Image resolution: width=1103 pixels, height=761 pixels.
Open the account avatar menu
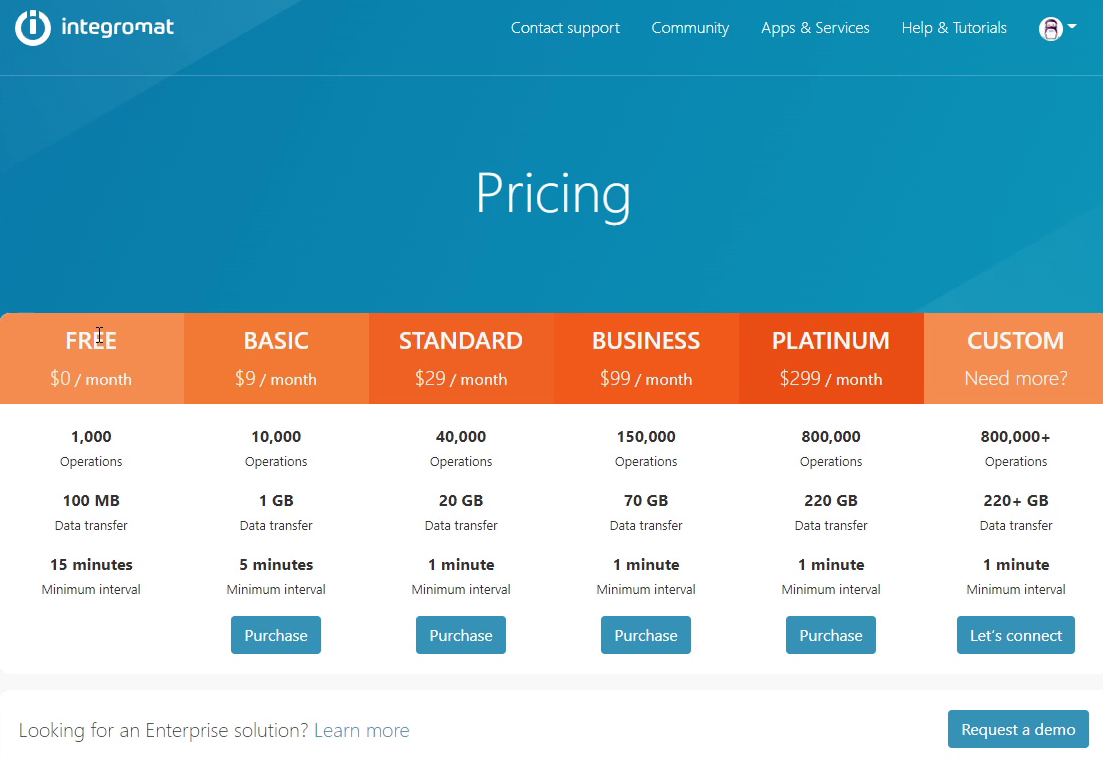tap(1049, 28)
